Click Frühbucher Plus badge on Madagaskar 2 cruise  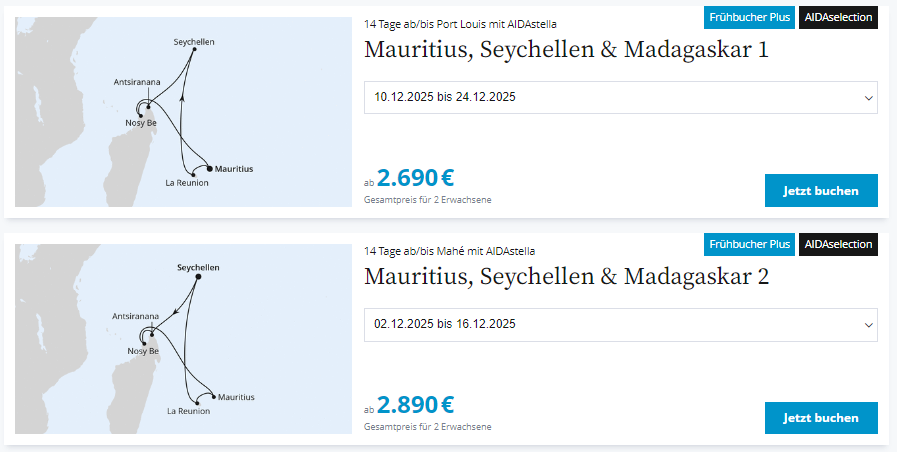[749, 244]
